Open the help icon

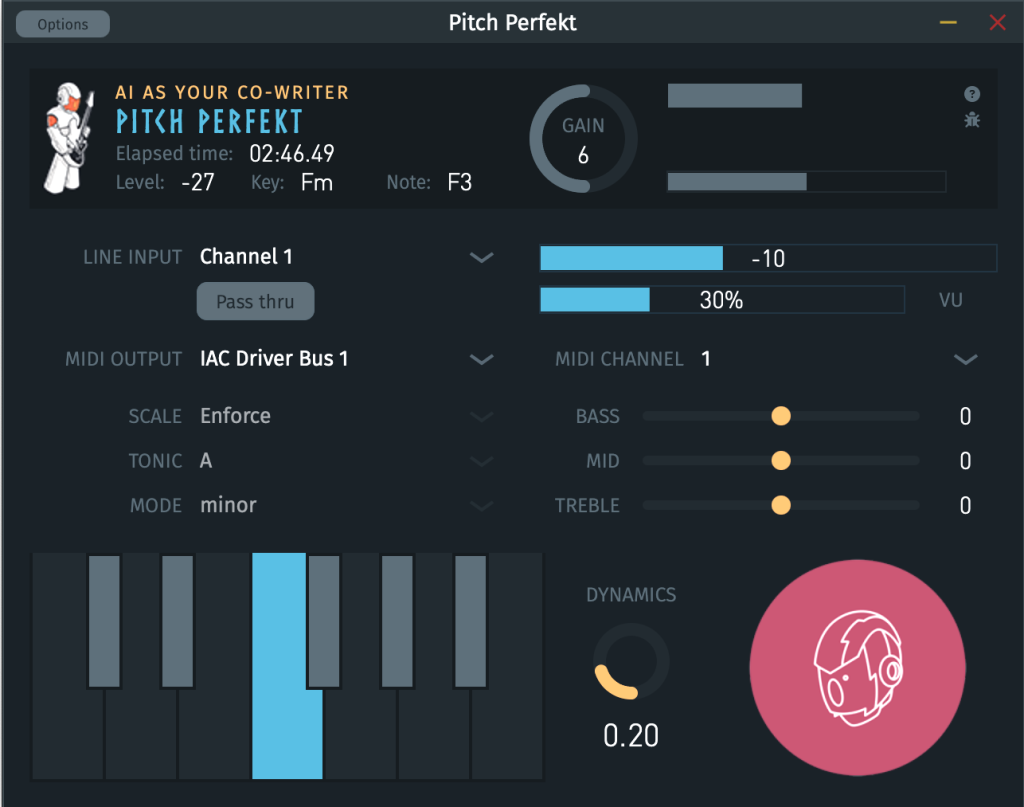971,94
